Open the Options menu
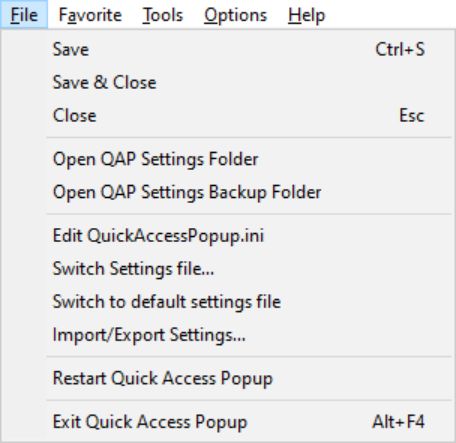This screenshot has height=443, width=456. click(236, 15)
